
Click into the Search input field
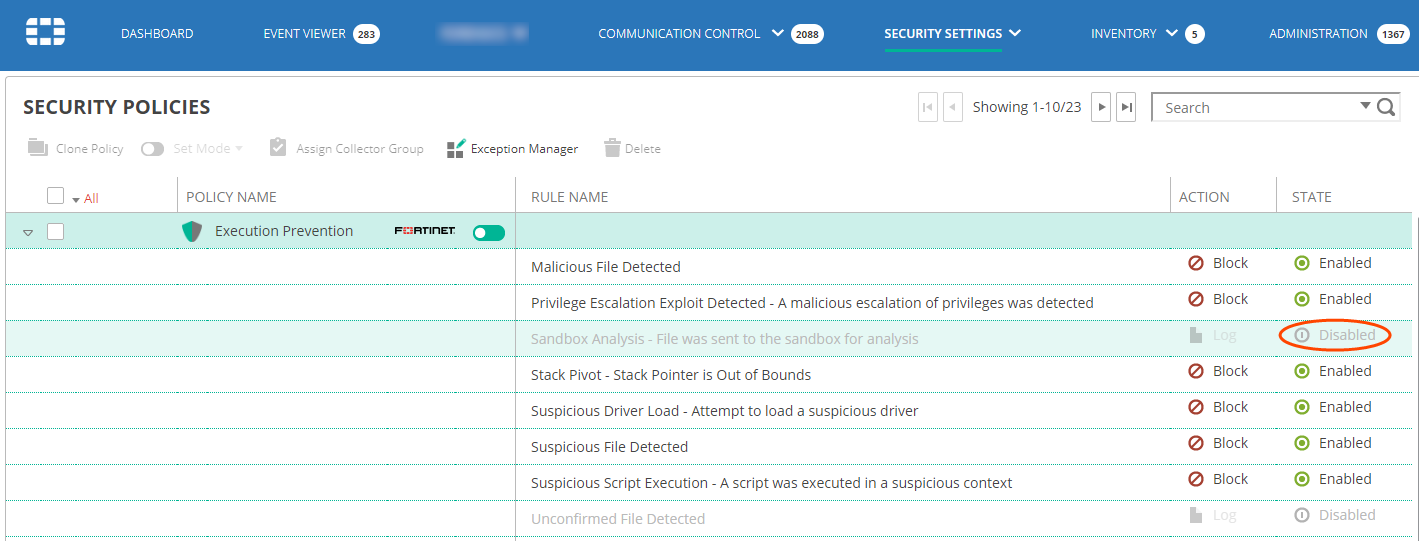[x=1255, y=107]
